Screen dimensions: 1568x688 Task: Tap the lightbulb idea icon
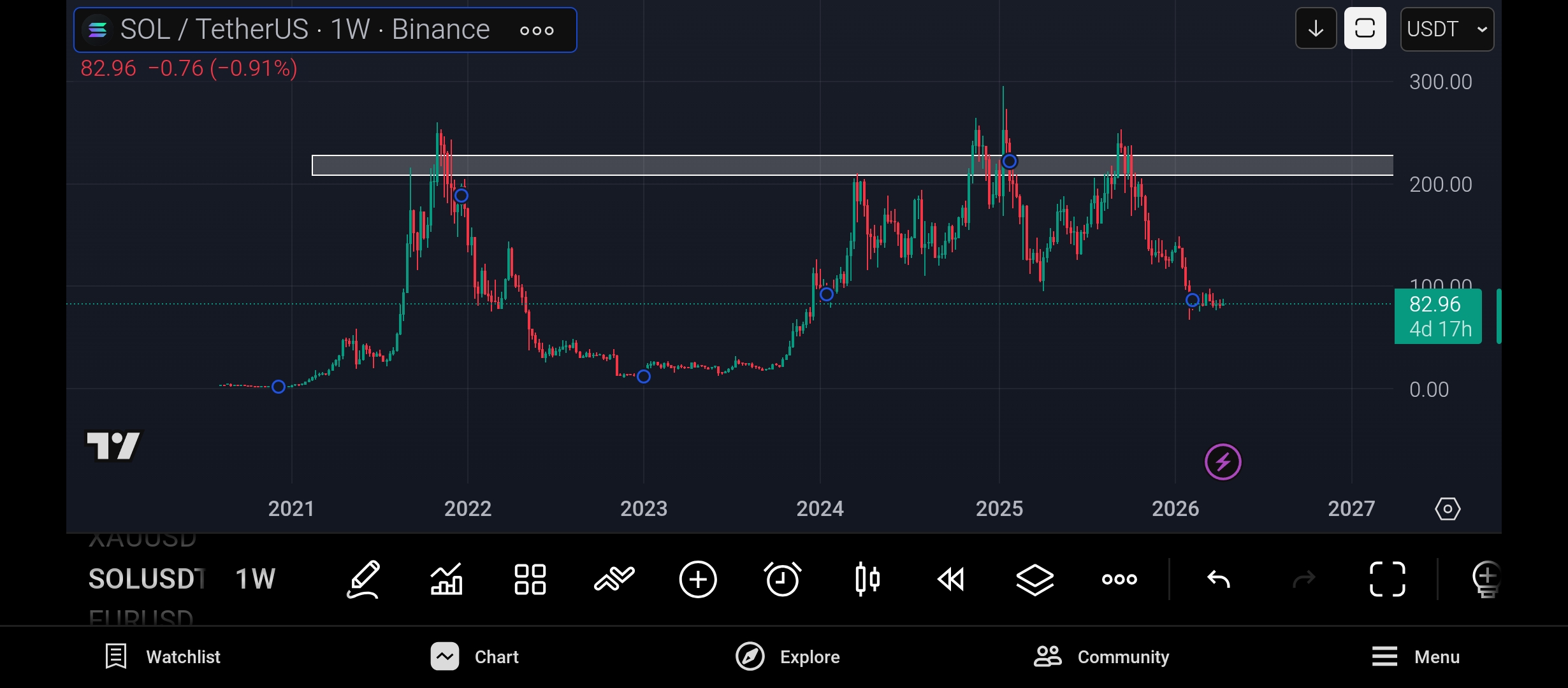(x=1487, y=580)
